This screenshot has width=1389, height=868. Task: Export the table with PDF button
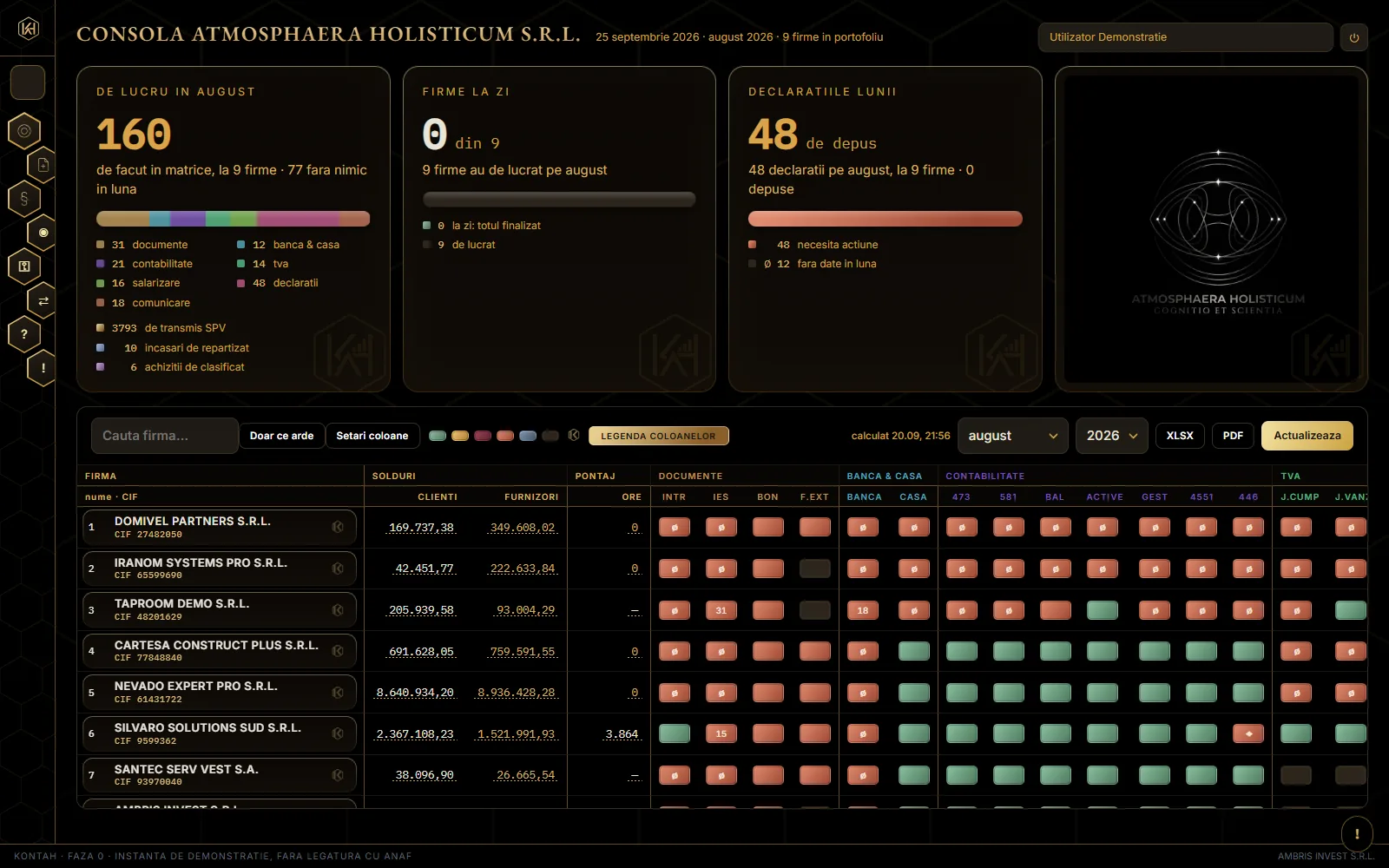1233,436
